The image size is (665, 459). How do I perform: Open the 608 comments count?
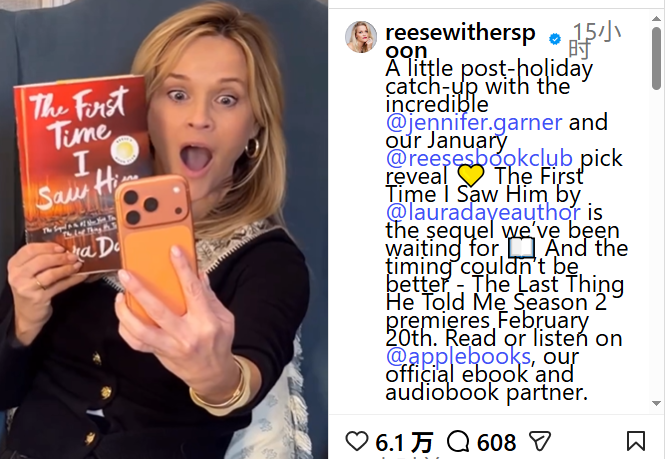point(496,442)
